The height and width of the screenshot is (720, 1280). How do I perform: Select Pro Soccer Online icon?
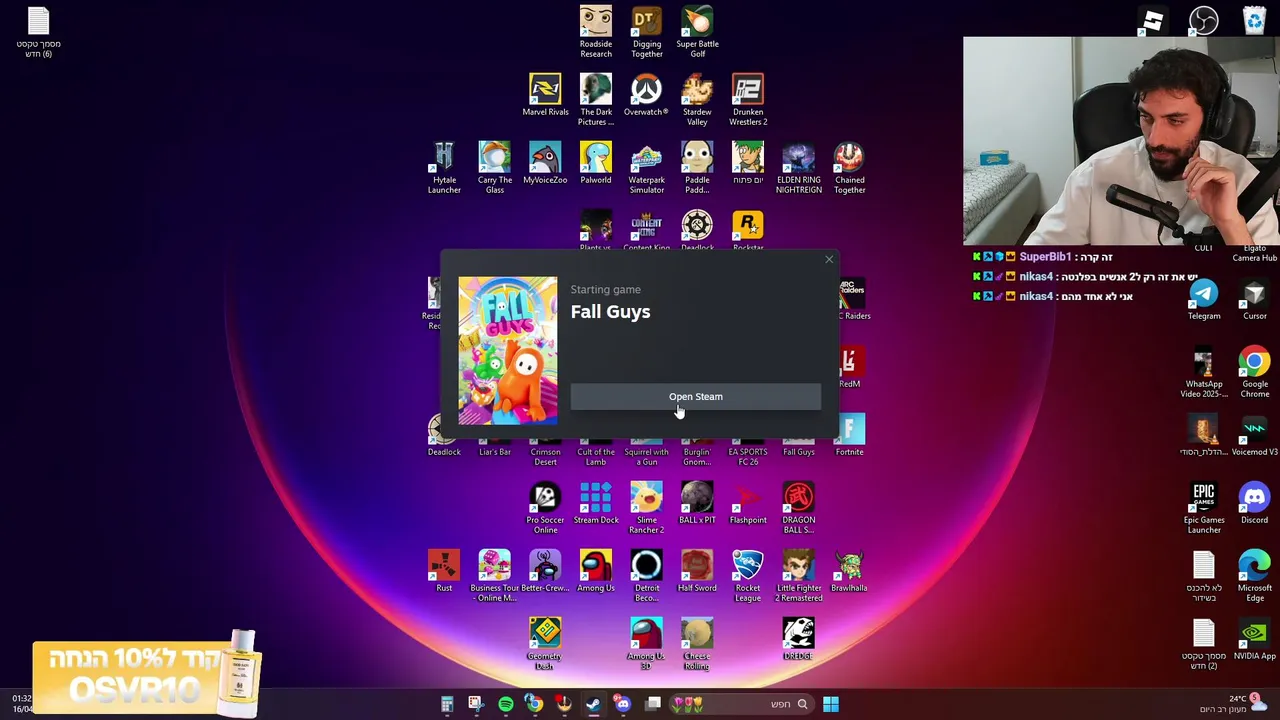tap(545, 508)
